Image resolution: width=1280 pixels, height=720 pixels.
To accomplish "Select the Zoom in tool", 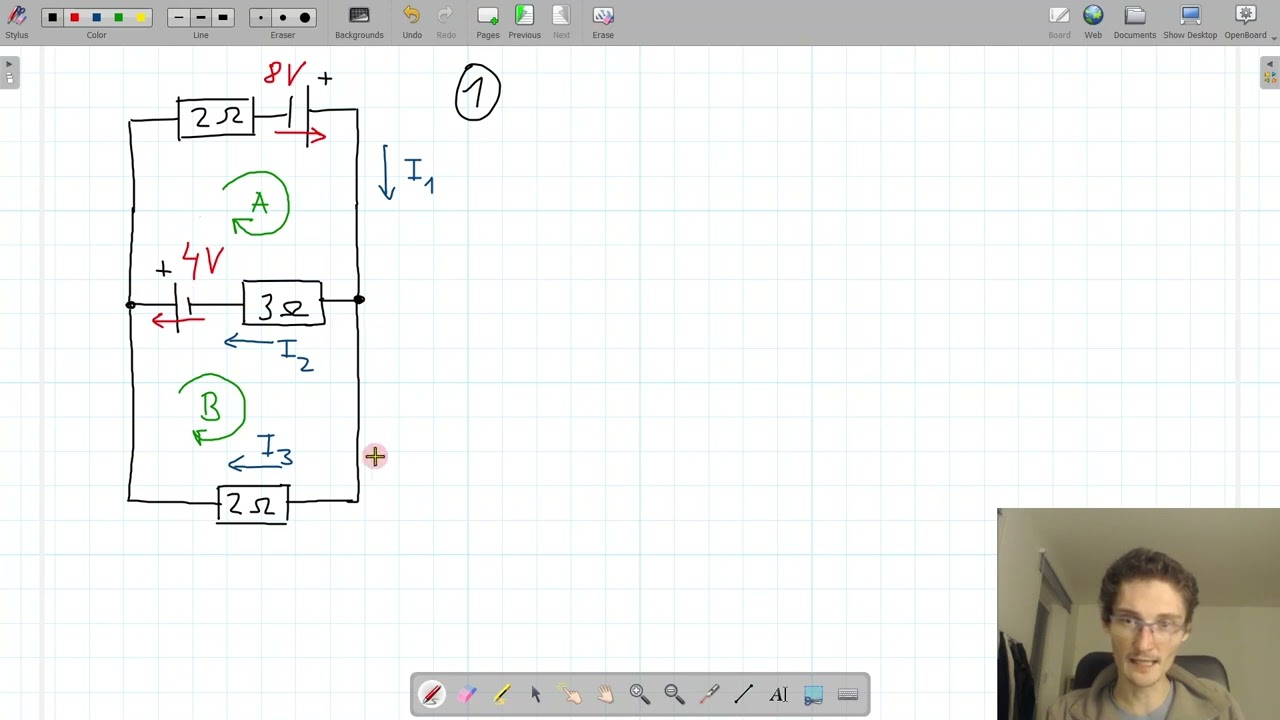I will pos(639,694).
